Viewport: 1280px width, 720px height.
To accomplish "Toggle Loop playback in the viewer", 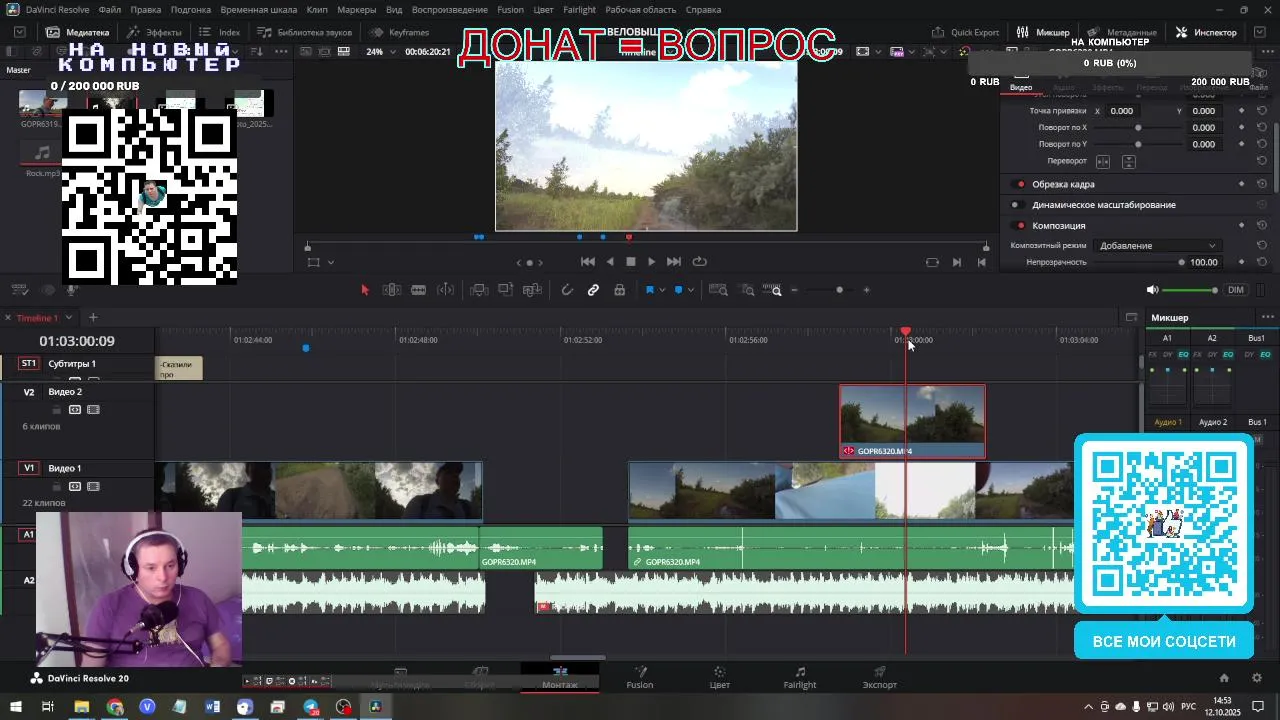I will pos(700,262).
